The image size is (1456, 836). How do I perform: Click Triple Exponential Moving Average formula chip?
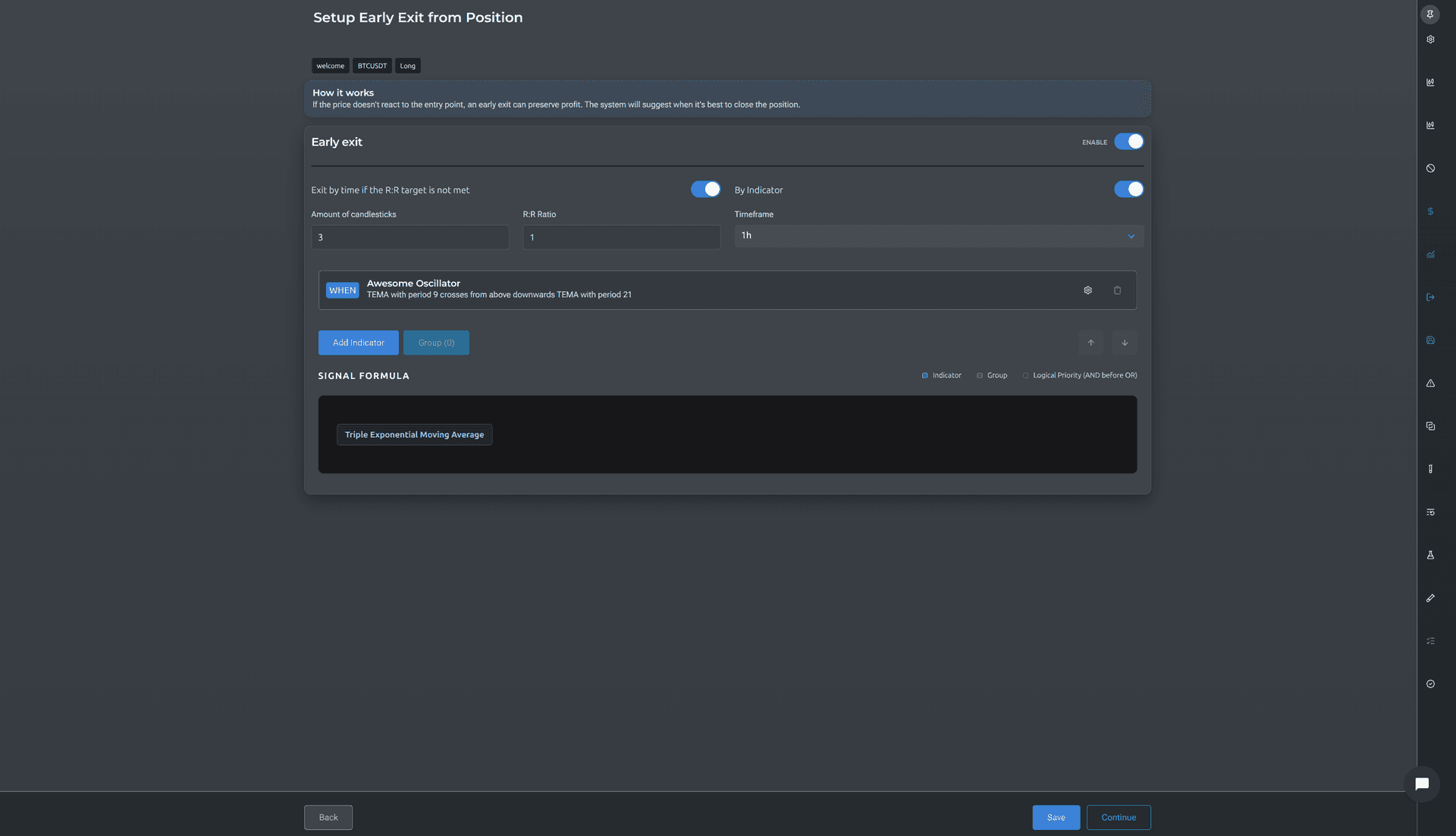tap(414, 434)
